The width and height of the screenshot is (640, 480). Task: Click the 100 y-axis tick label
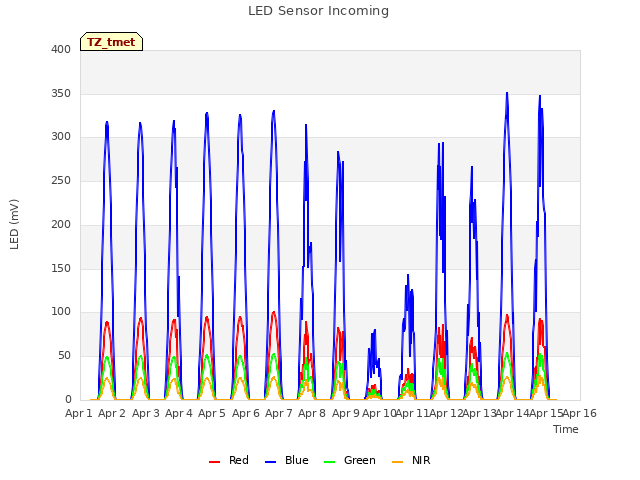(x=61, y=311)
